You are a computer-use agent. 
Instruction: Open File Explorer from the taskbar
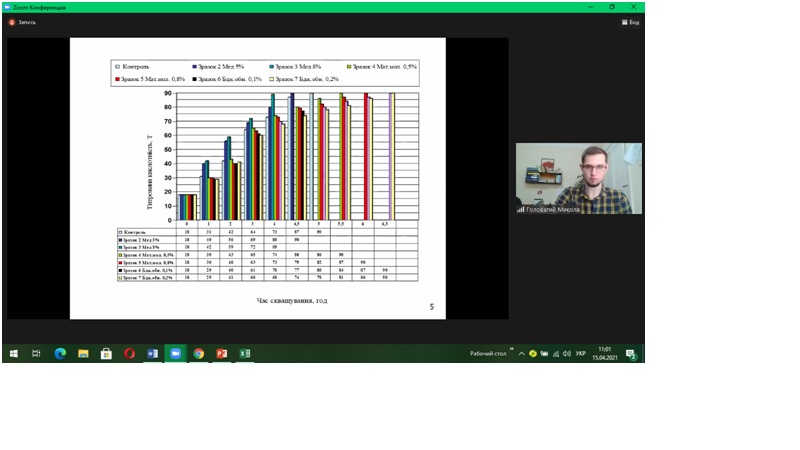(x=83, y=354)
